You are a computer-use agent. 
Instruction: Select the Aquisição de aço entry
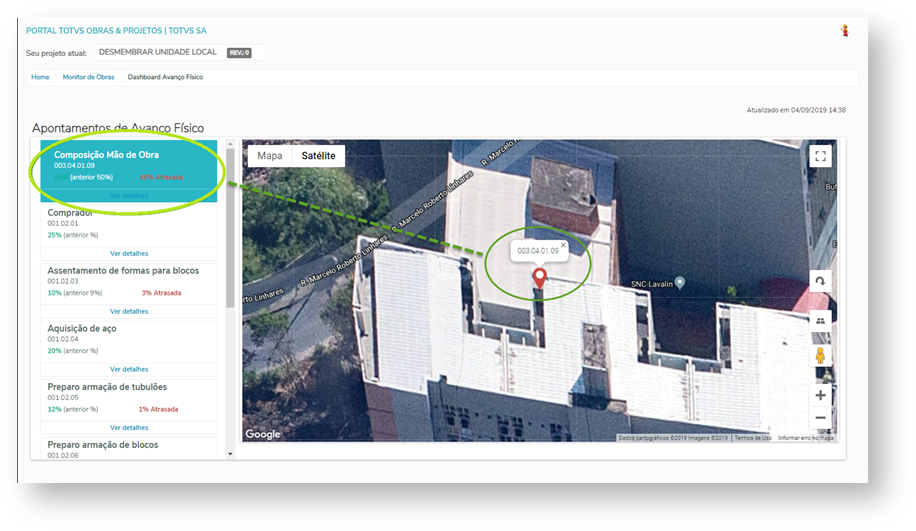(x=129, y=348)
